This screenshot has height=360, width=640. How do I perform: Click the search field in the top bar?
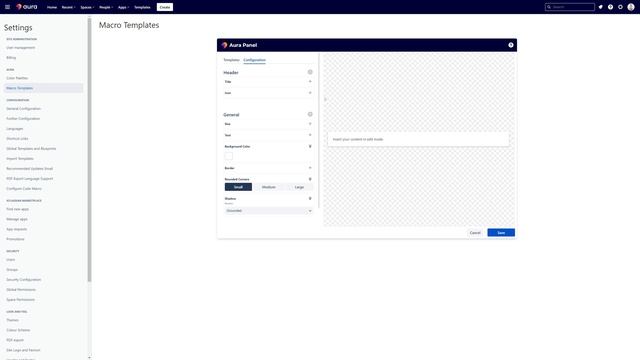tap(570, 7)
